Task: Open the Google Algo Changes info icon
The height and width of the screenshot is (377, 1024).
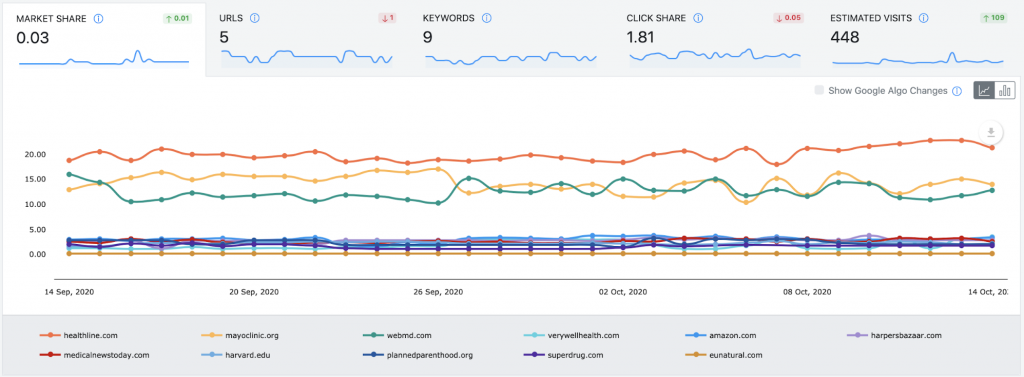Action: pos(957,91)
